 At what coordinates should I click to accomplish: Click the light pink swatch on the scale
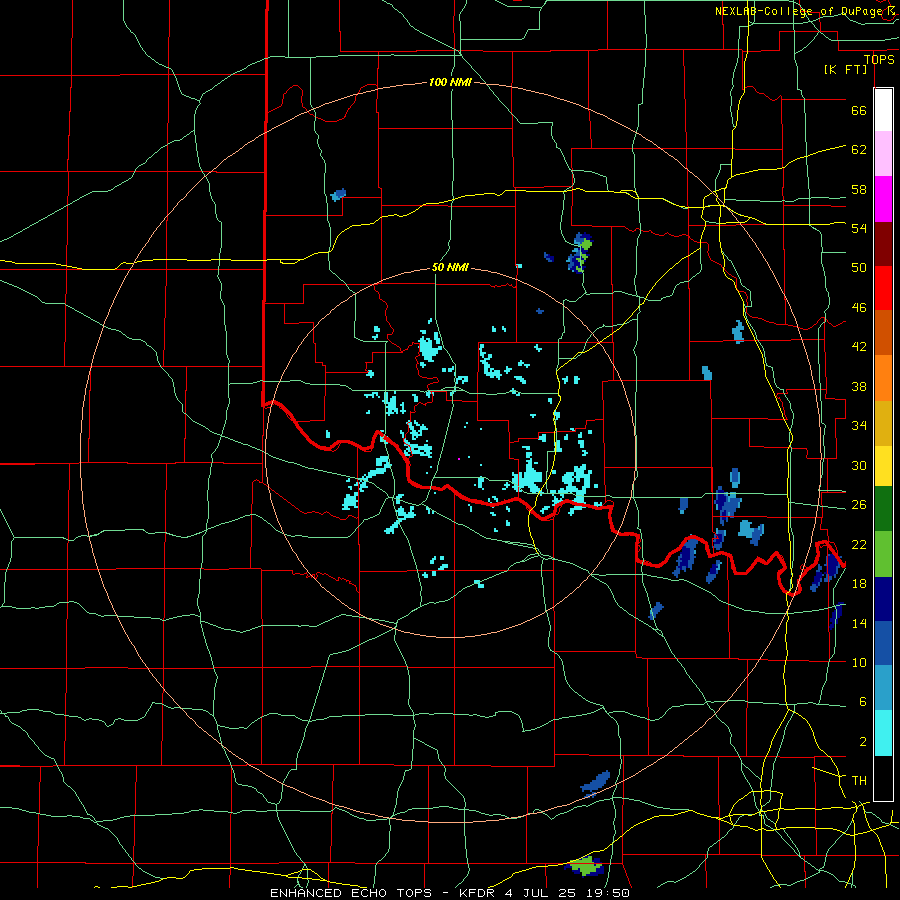coord(883,154)
